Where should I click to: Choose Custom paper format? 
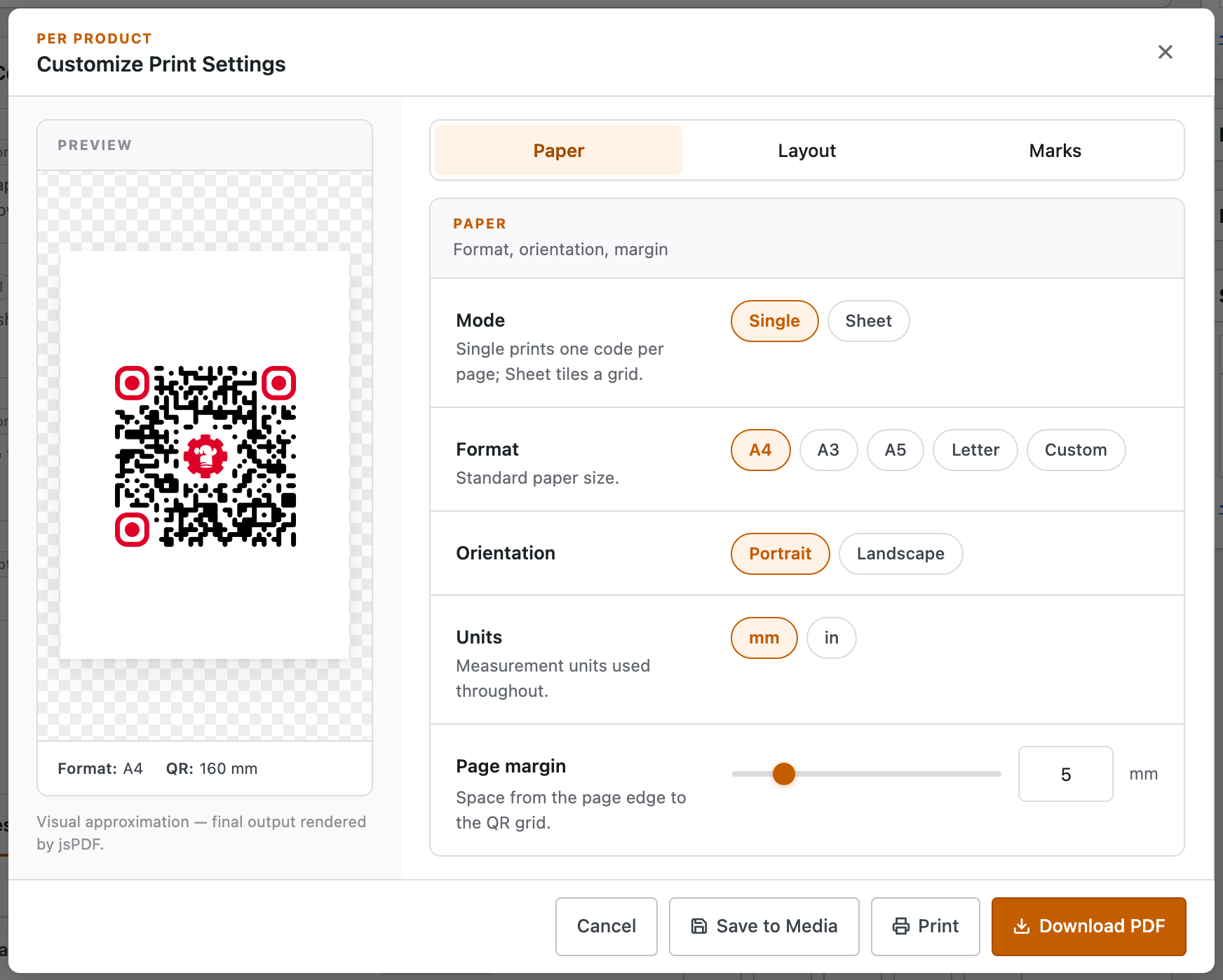coord(1076,450)
